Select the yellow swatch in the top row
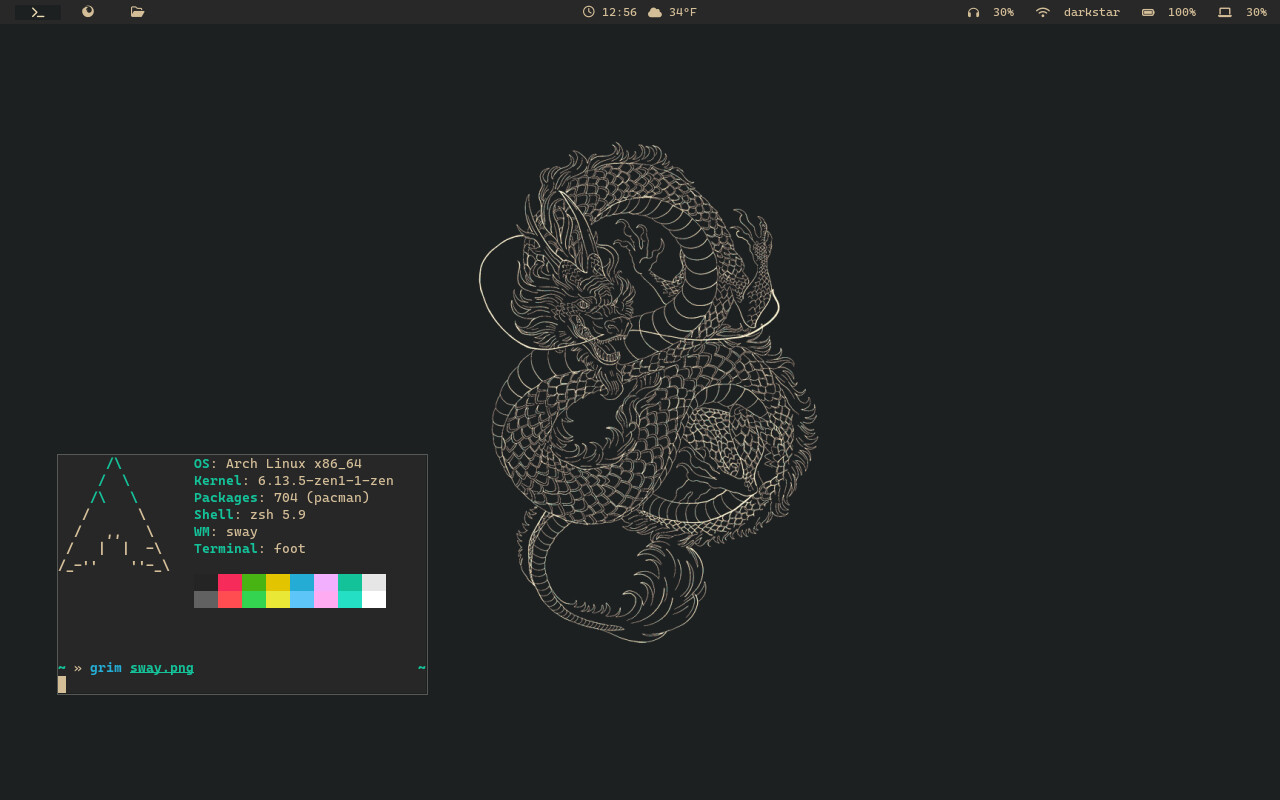The width and height of the screenshot is (1280, 800). [x=278, y=582]
